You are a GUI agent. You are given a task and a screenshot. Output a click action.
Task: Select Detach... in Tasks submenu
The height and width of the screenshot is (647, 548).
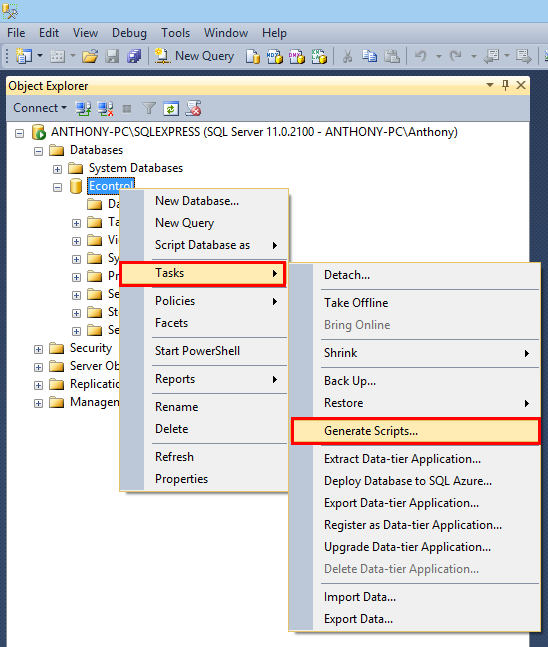tap(415, 275)
